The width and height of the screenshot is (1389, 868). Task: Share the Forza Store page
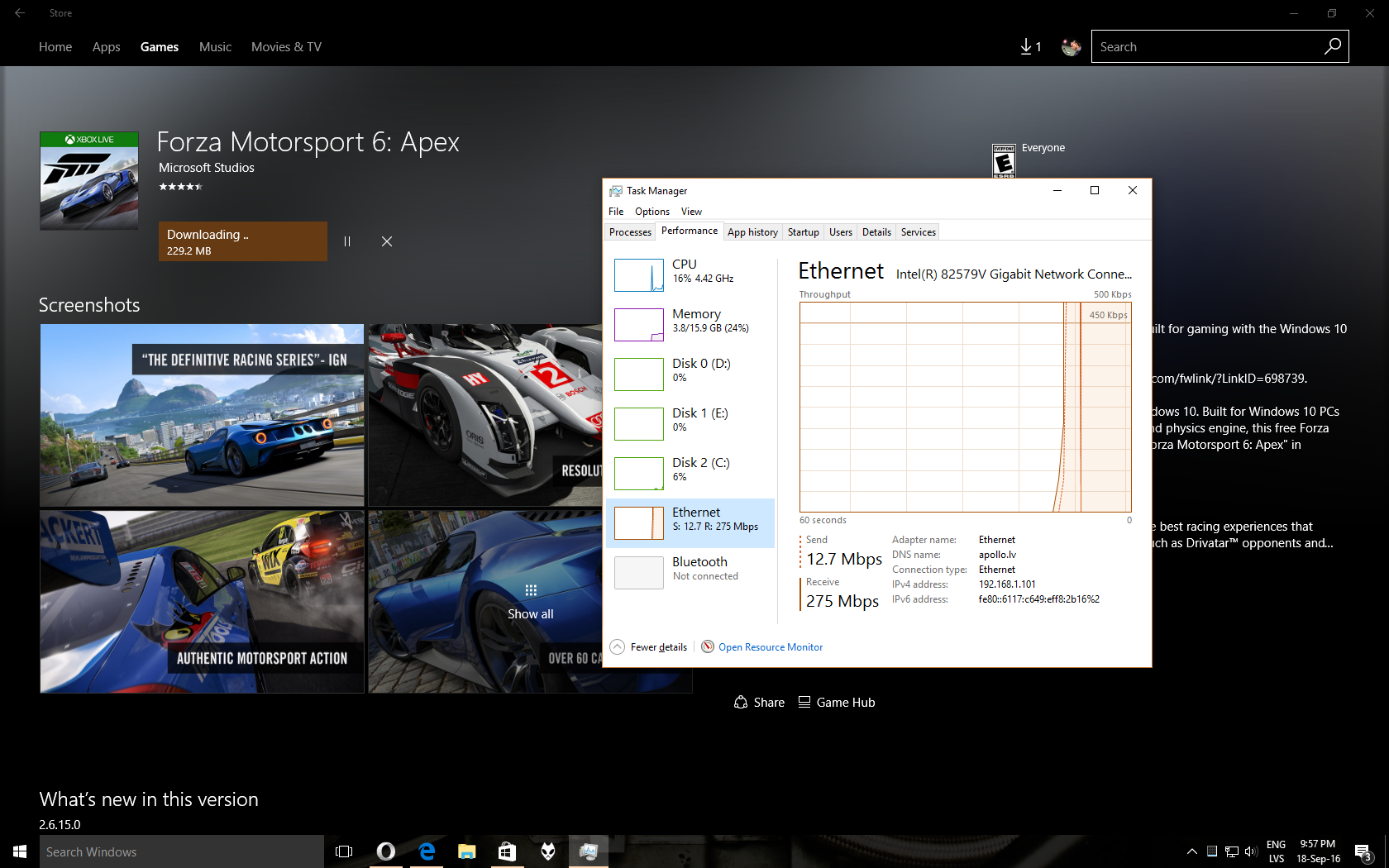coord(759,703)
